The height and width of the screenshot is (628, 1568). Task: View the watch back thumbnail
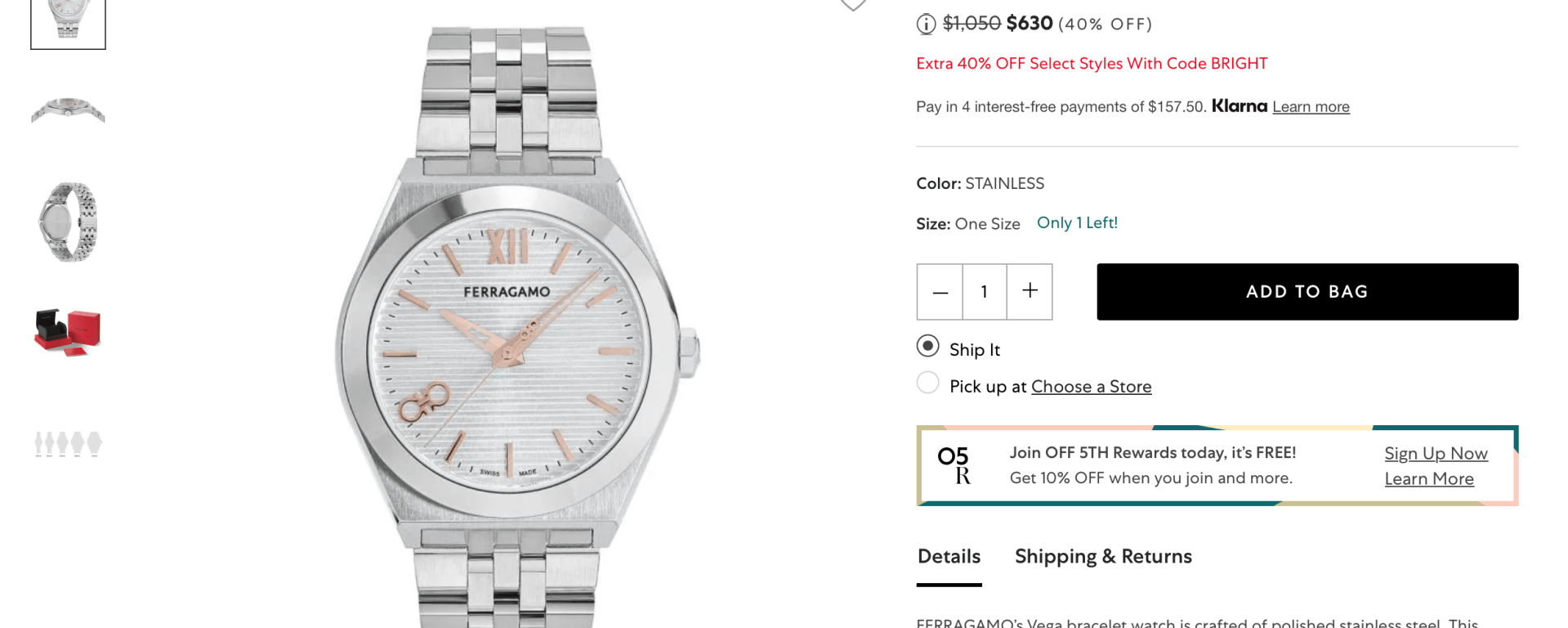(68, 222)
